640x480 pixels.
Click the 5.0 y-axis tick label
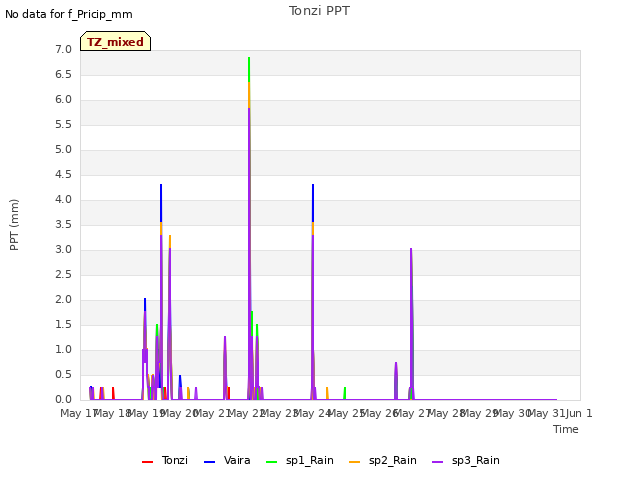click(x=63, y=149)
